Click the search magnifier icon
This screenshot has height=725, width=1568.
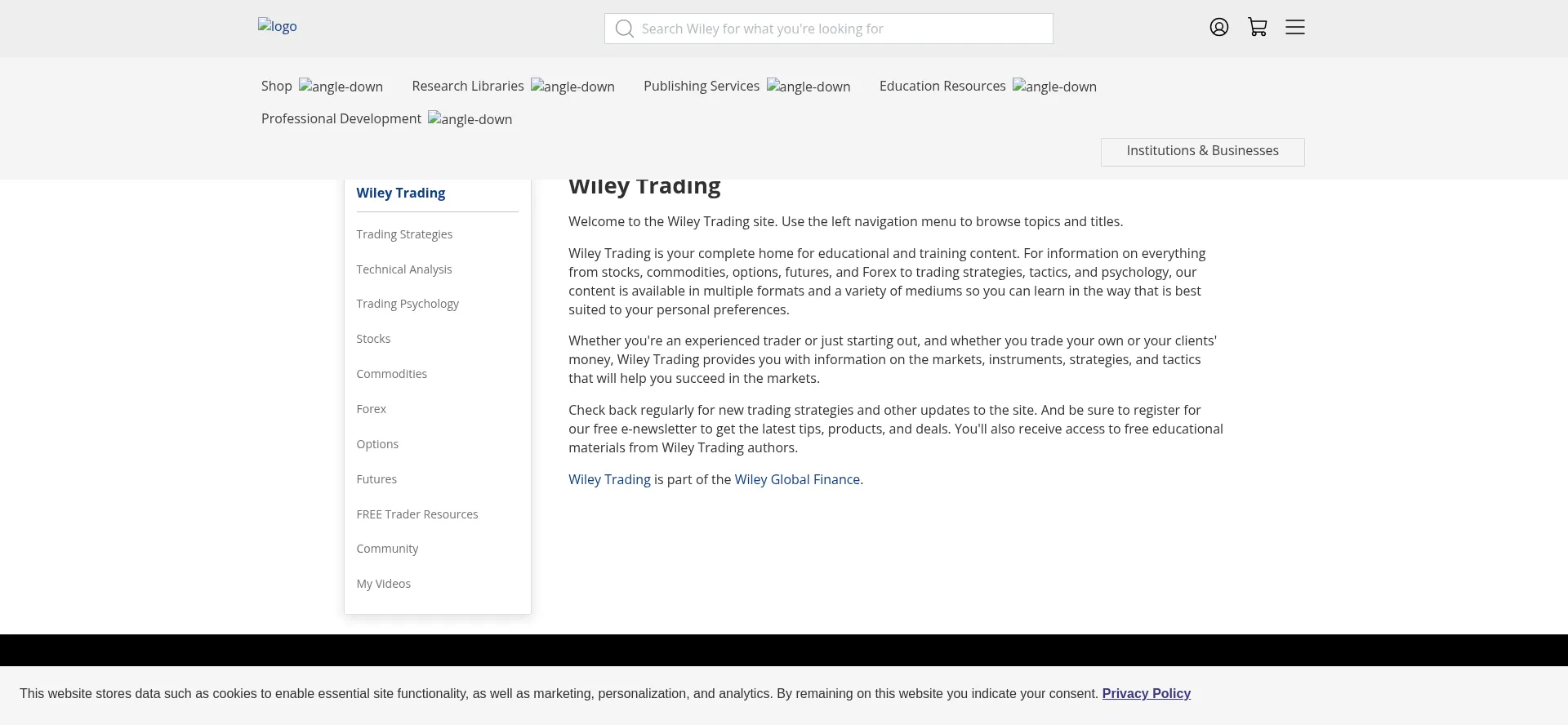click(625, 29)
